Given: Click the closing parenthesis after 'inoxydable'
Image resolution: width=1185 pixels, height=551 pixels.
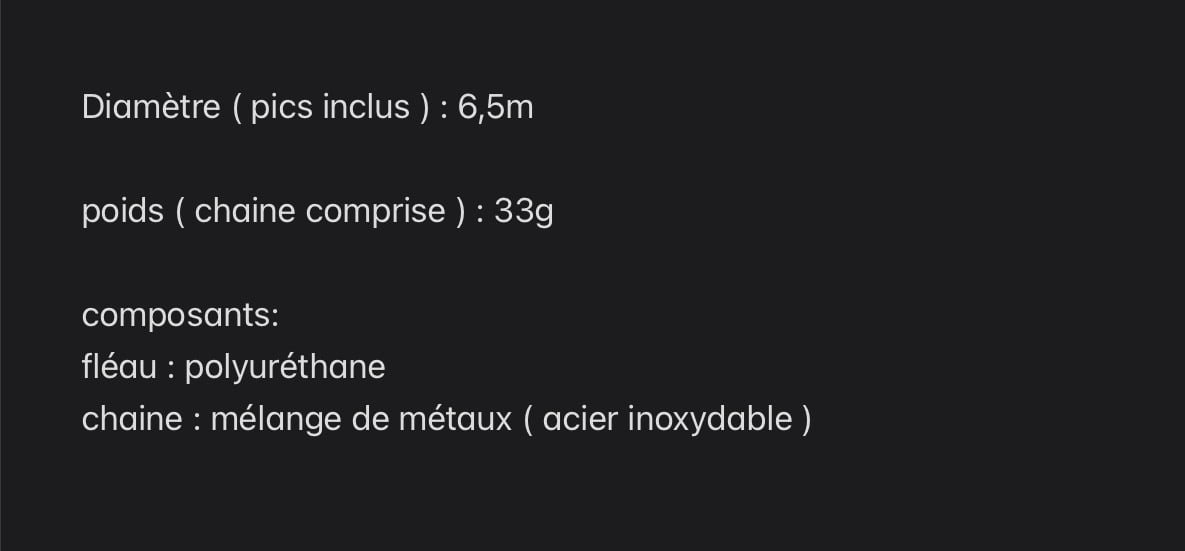Looking at the screenshot, I should point(806,419).
